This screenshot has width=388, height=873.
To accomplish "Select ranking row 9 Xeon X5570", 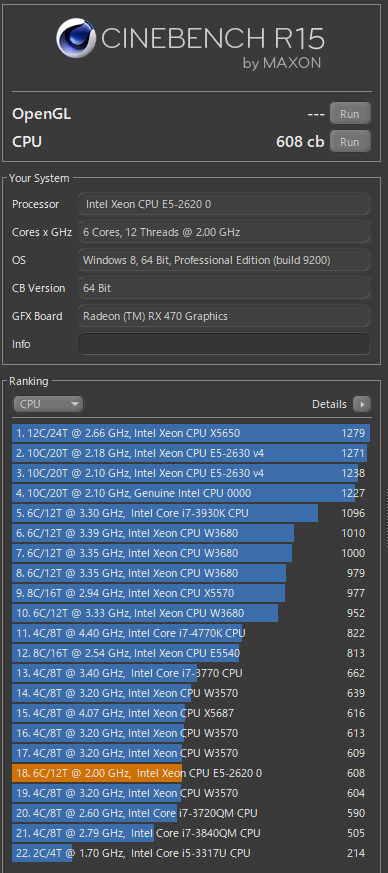I will point(191,594).
